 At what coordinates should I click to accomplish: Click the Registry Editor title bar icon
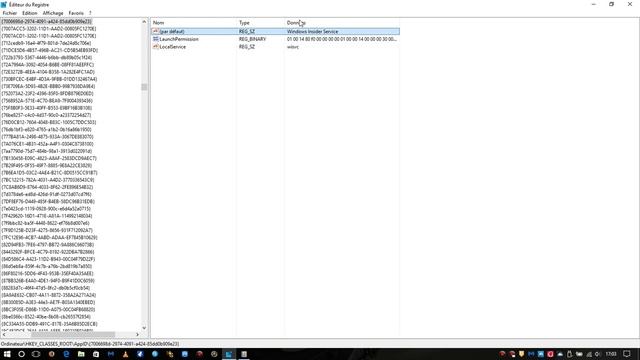coord(4,4)
